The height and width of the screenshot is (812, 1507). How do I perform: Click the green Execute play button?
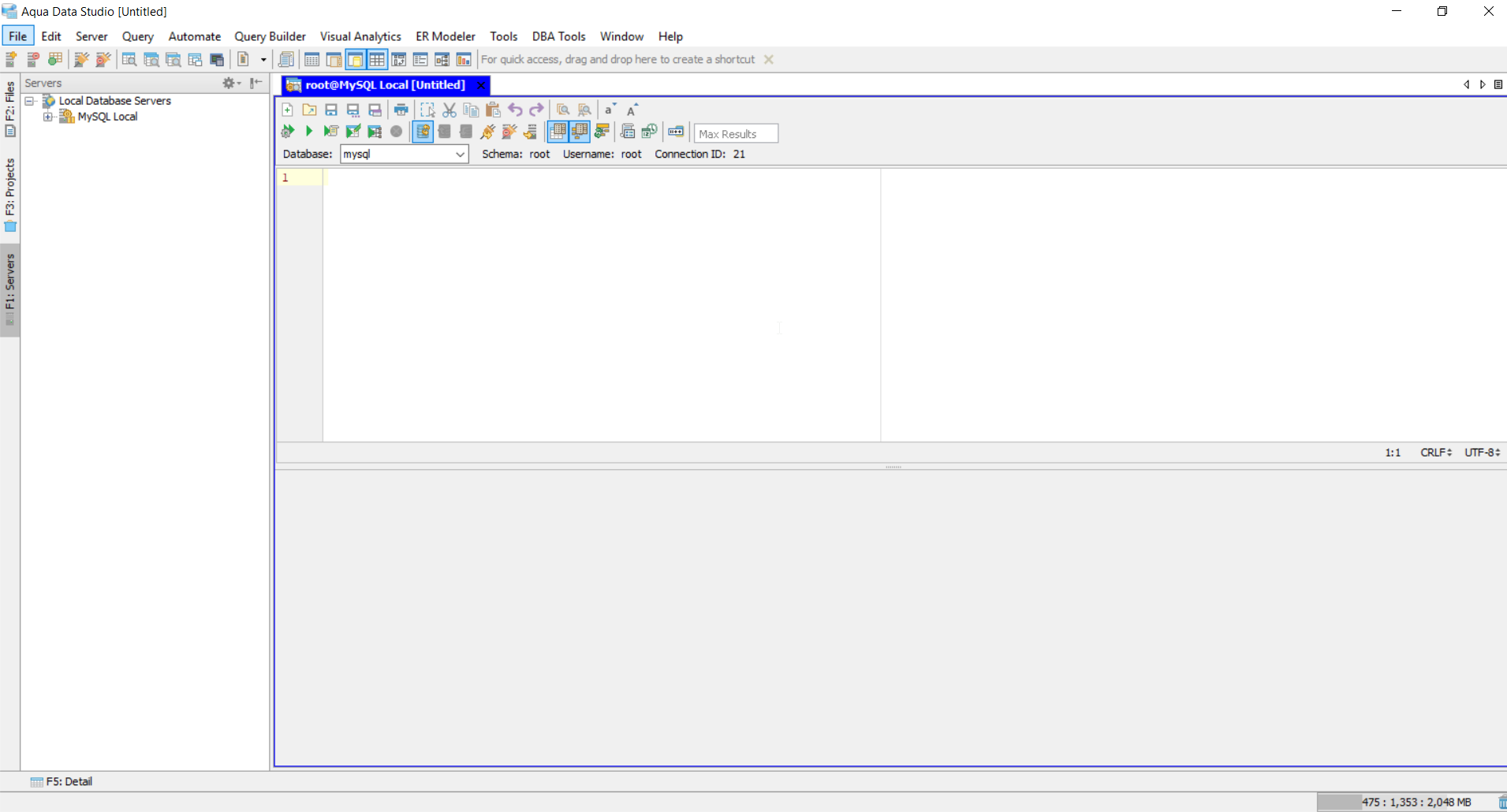pos(309,132)
